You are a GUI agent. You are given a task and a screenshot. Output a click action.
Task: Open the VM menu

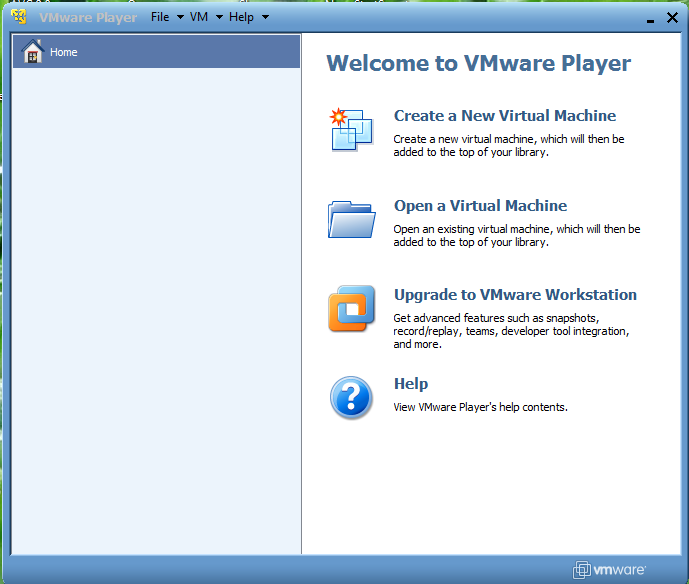[199, 17]
